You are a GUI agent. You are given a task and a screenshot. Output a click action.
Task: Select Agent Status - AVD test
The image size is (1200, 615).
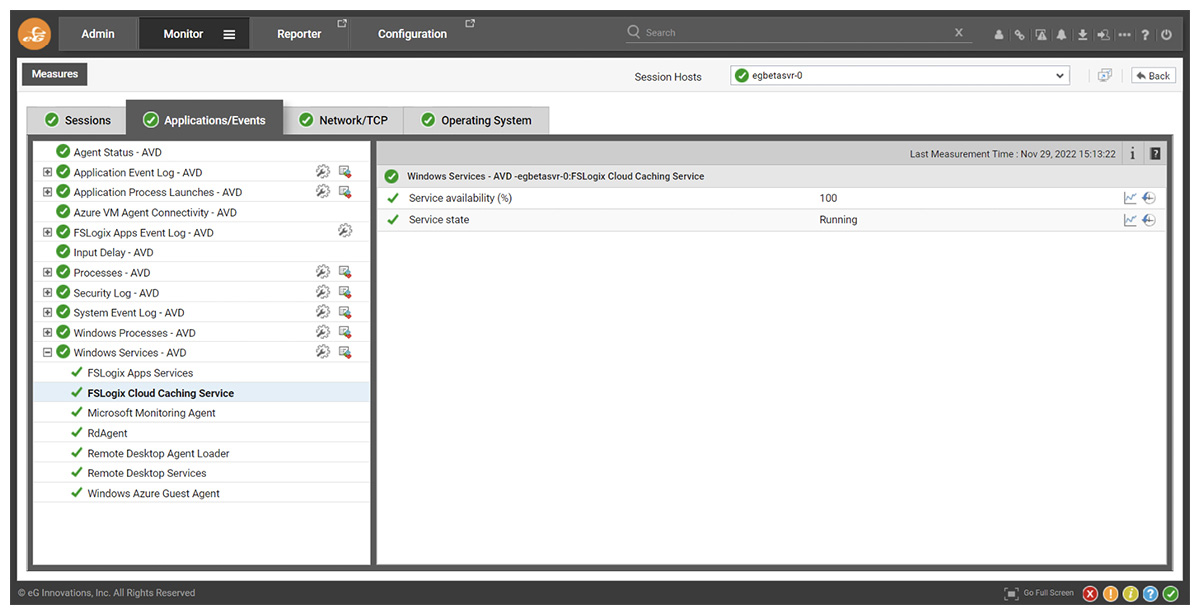(x=117, y=152)
